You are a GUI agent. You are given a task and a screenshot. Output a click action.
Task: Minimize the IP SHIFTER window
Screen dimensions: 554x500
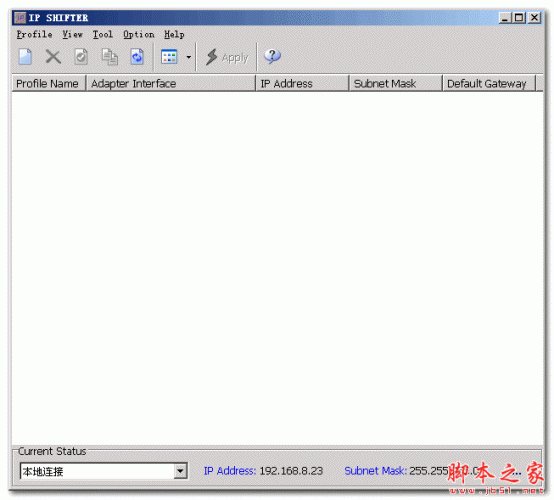(x=505, y=17)
